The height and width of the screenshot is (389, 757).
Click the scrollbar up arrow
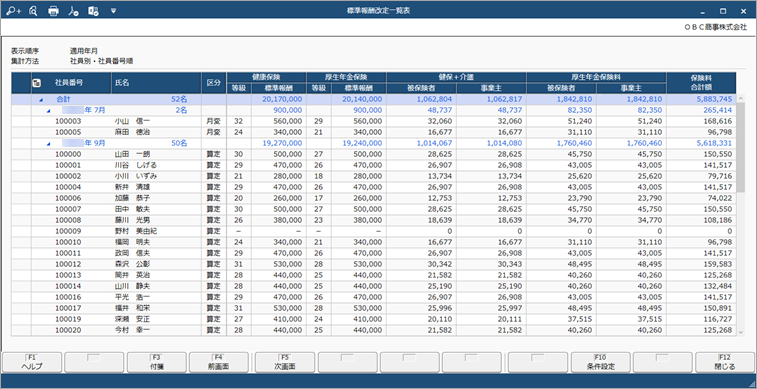(x=741, y=98)
